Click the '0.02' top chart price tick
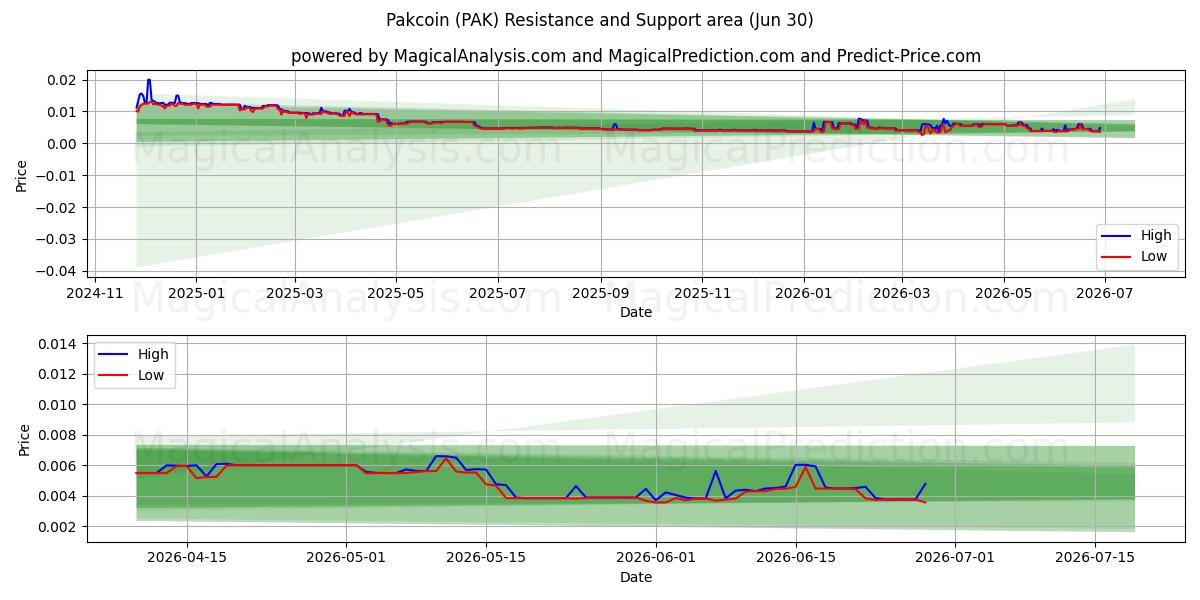Viewport: 1200px width, 600px height. point(62,80)
